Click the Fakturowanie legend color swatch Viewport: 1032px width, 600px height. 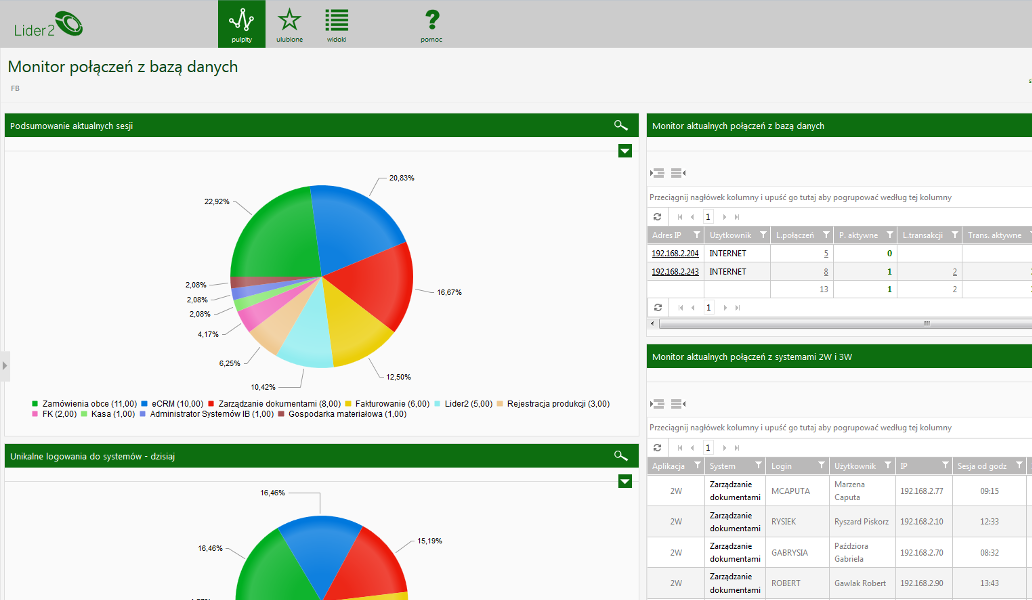[x=348, y=404]
